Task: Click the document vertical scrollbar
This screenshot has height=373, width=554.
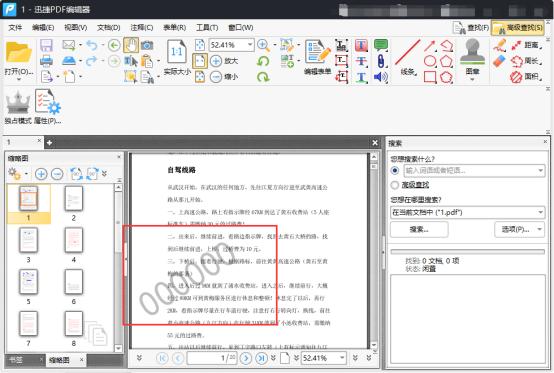Action: [374, 251]
